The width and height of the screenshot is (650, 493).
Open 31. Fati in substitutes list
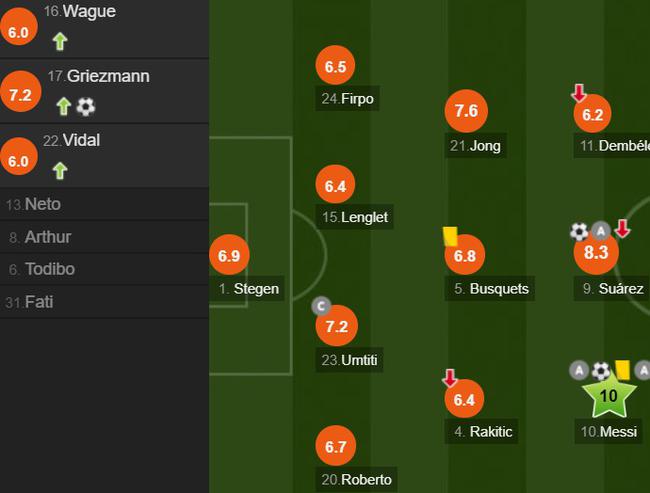click(x=104, y=302)
